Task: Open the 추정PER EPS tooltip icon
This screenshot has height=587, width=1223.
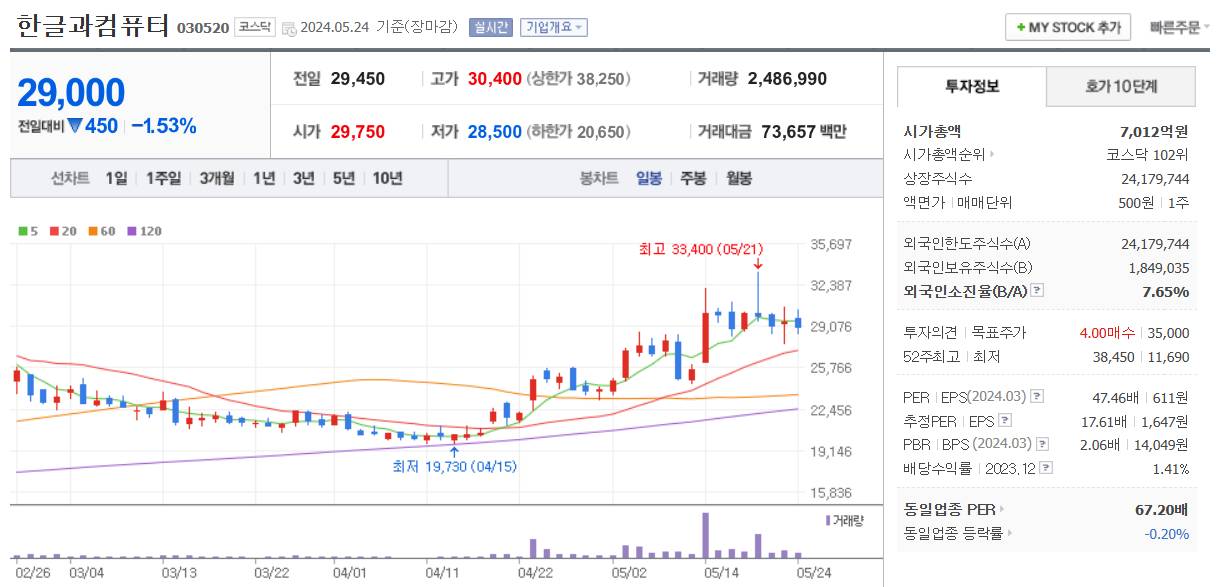Action: click(1003, 421)
